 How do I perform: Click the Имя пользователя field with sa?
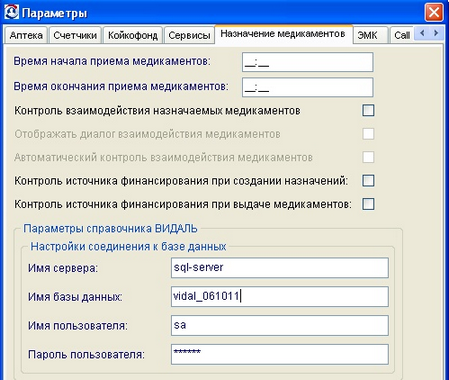click(x=280, y=325)
